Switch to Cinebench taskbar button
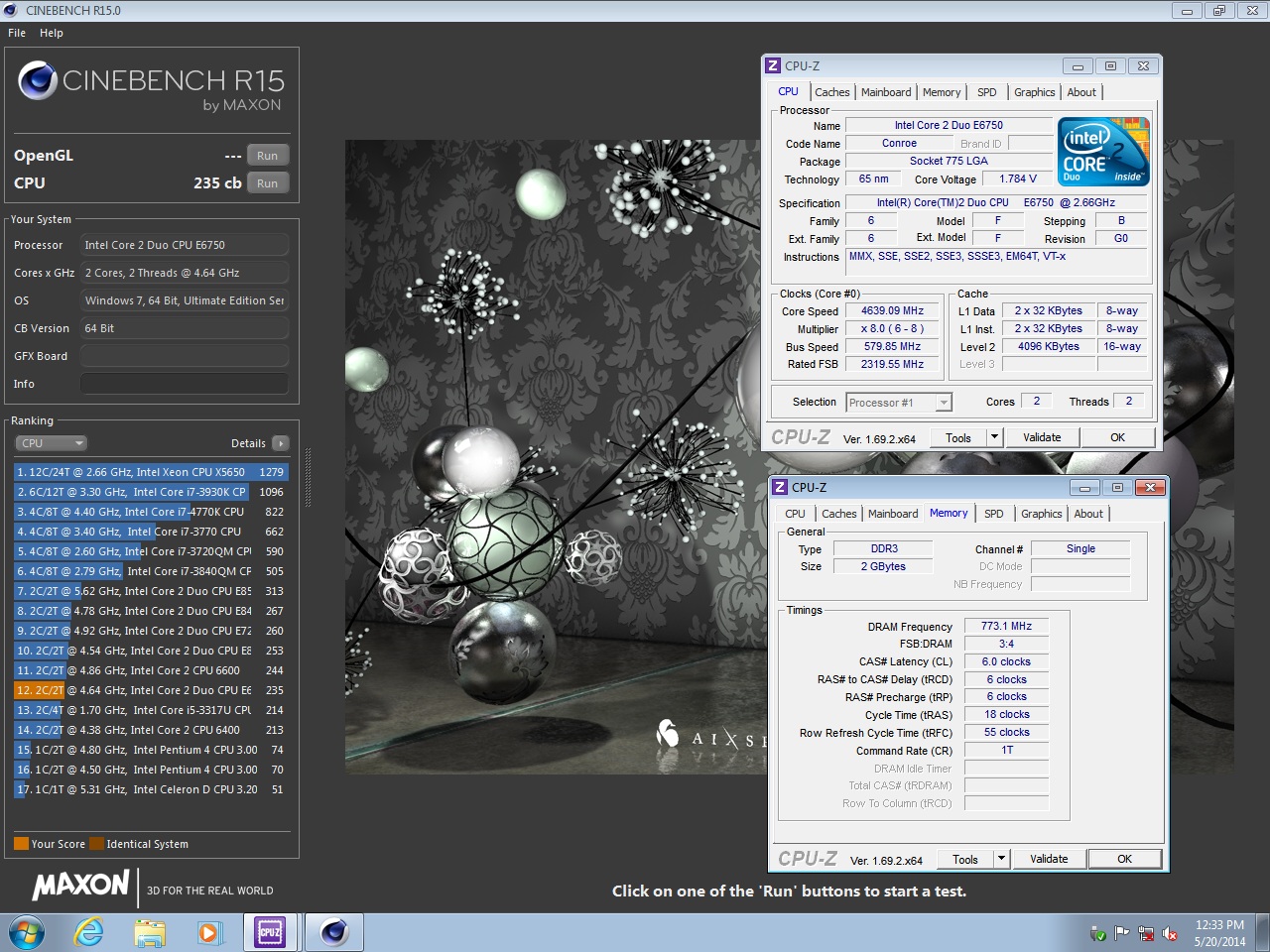The height and width of the screenshot is (952, 1270). 334,932
